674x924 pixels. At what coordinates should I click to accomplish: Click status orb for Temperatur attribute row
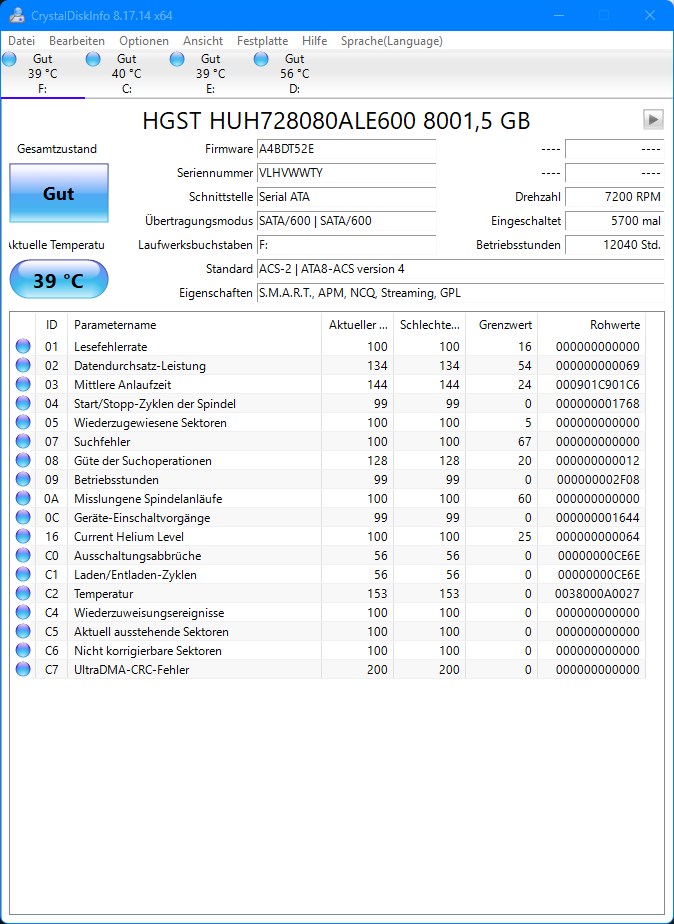pos(23,593)
